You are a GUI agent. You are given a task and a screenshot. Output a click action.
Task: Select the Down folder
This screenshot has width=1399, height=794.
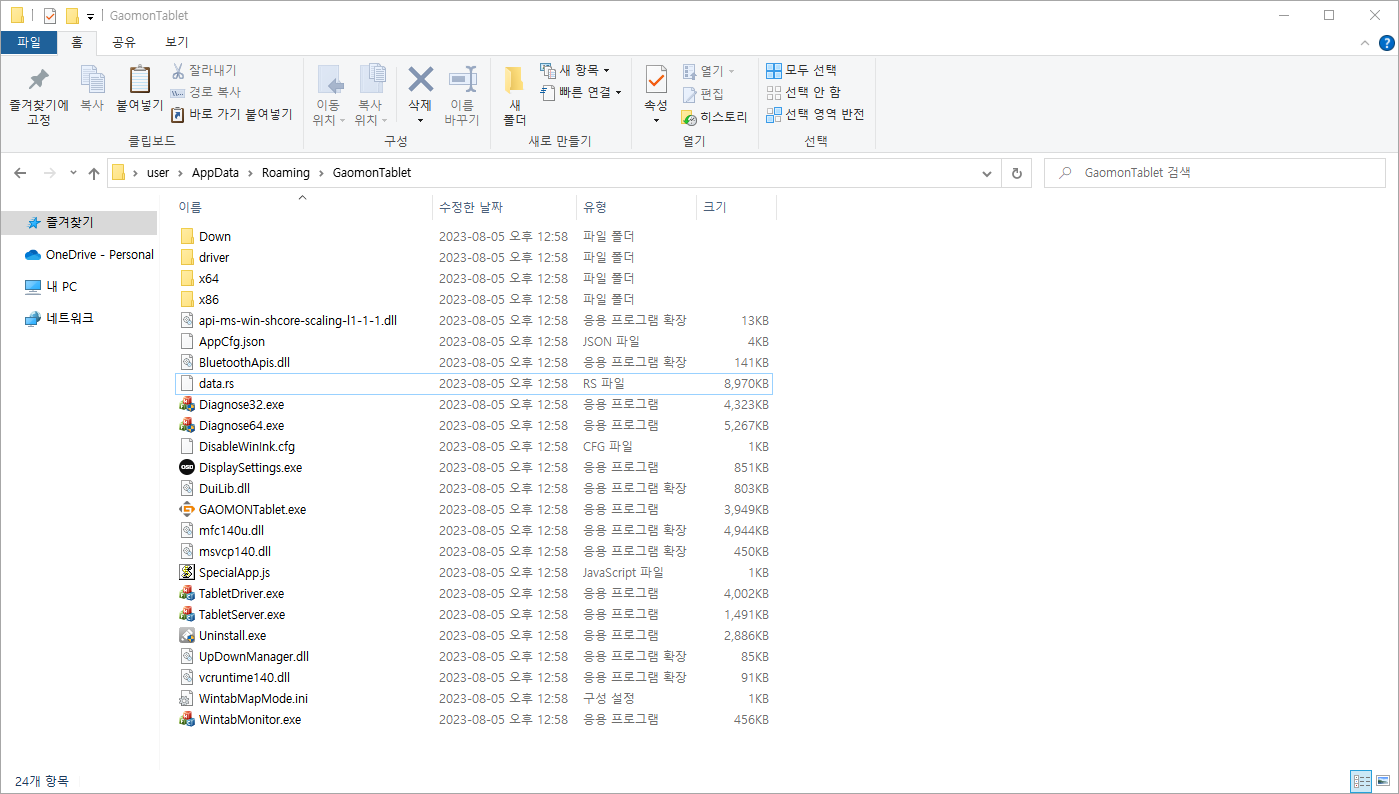[x=473, y=236]
